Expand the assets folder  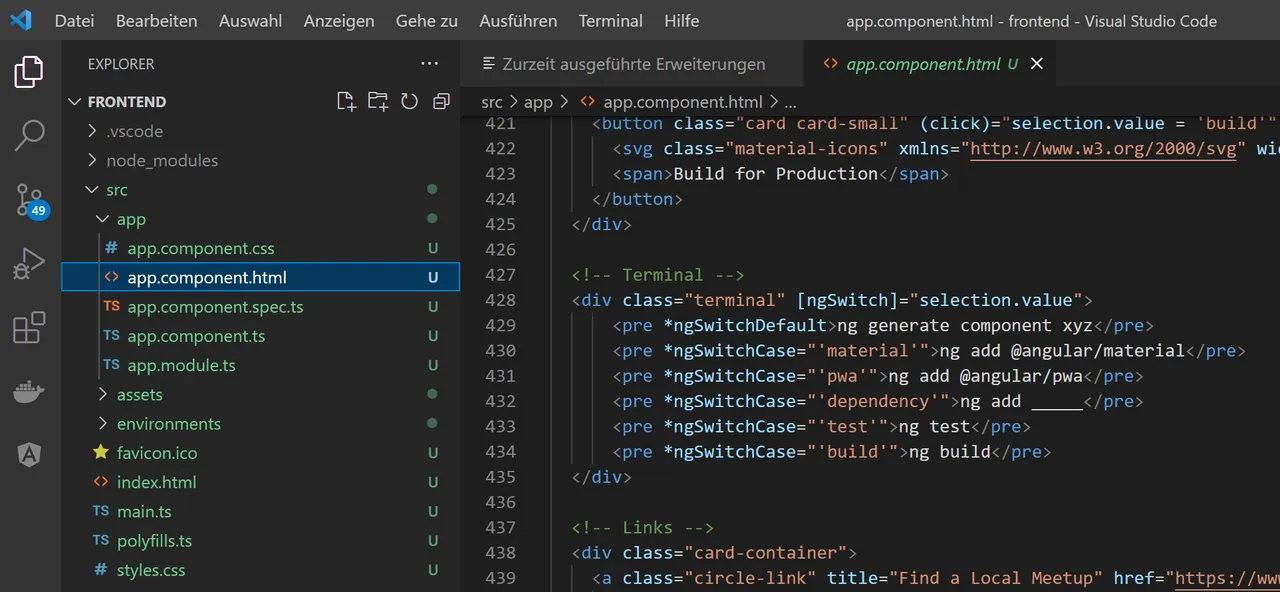139,394
